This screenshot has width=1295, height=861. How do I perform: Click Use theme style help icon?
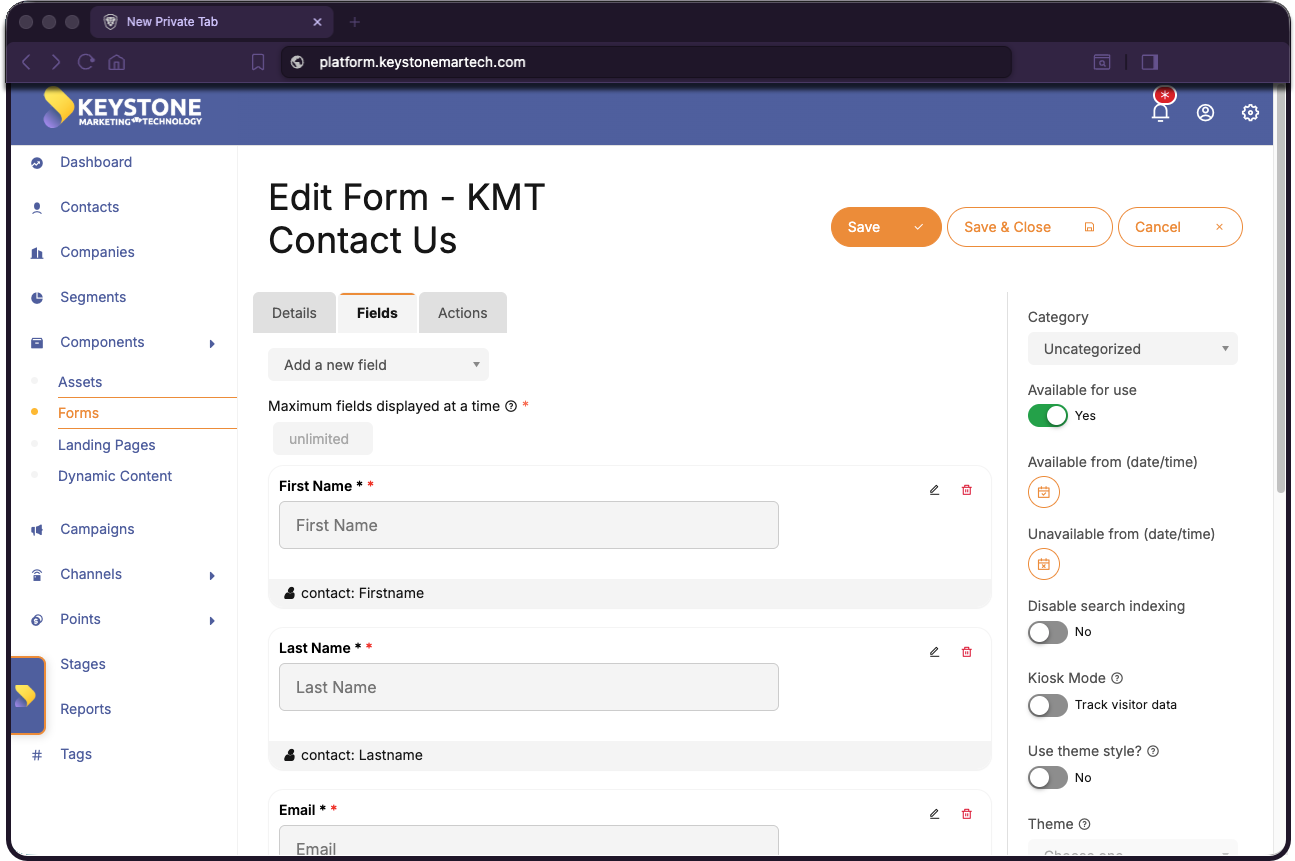(1153, 751)
